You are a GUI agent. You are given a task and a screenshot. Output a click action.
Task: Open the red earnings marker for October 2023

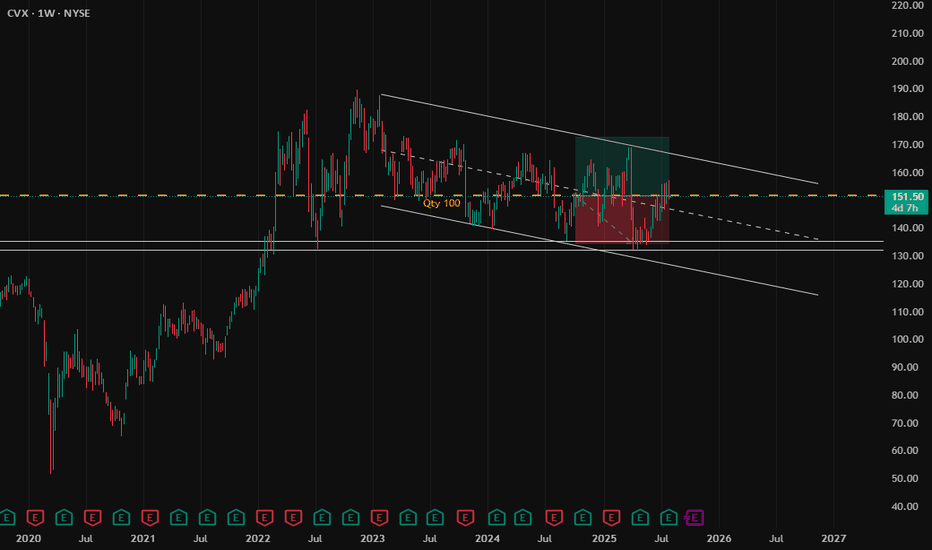tap(465, 518)
